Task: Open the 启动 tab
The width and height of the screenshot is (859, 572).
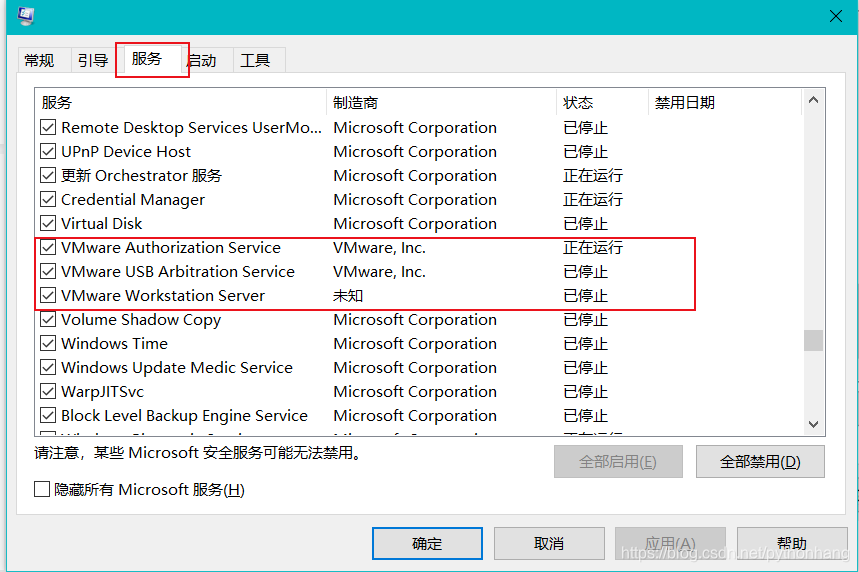Action: (x=202, y=60)
